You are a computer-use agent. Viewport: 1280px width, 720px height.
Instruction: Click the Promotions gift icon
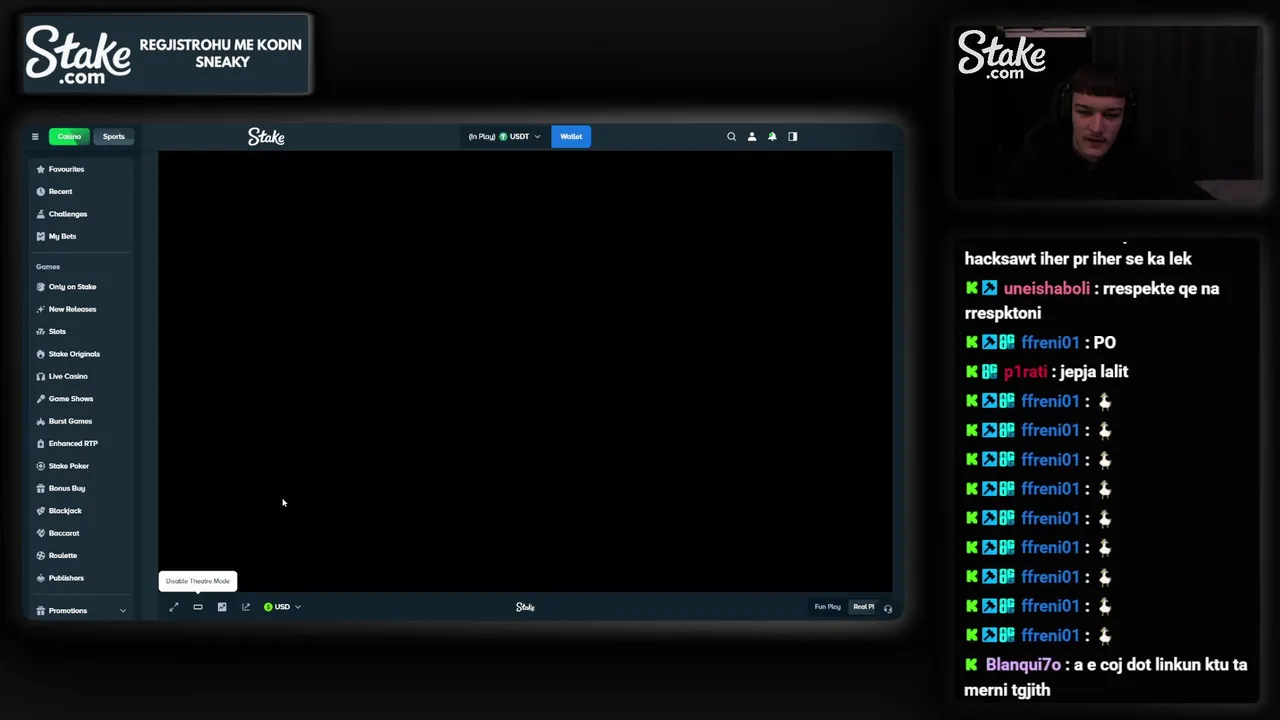41,610
